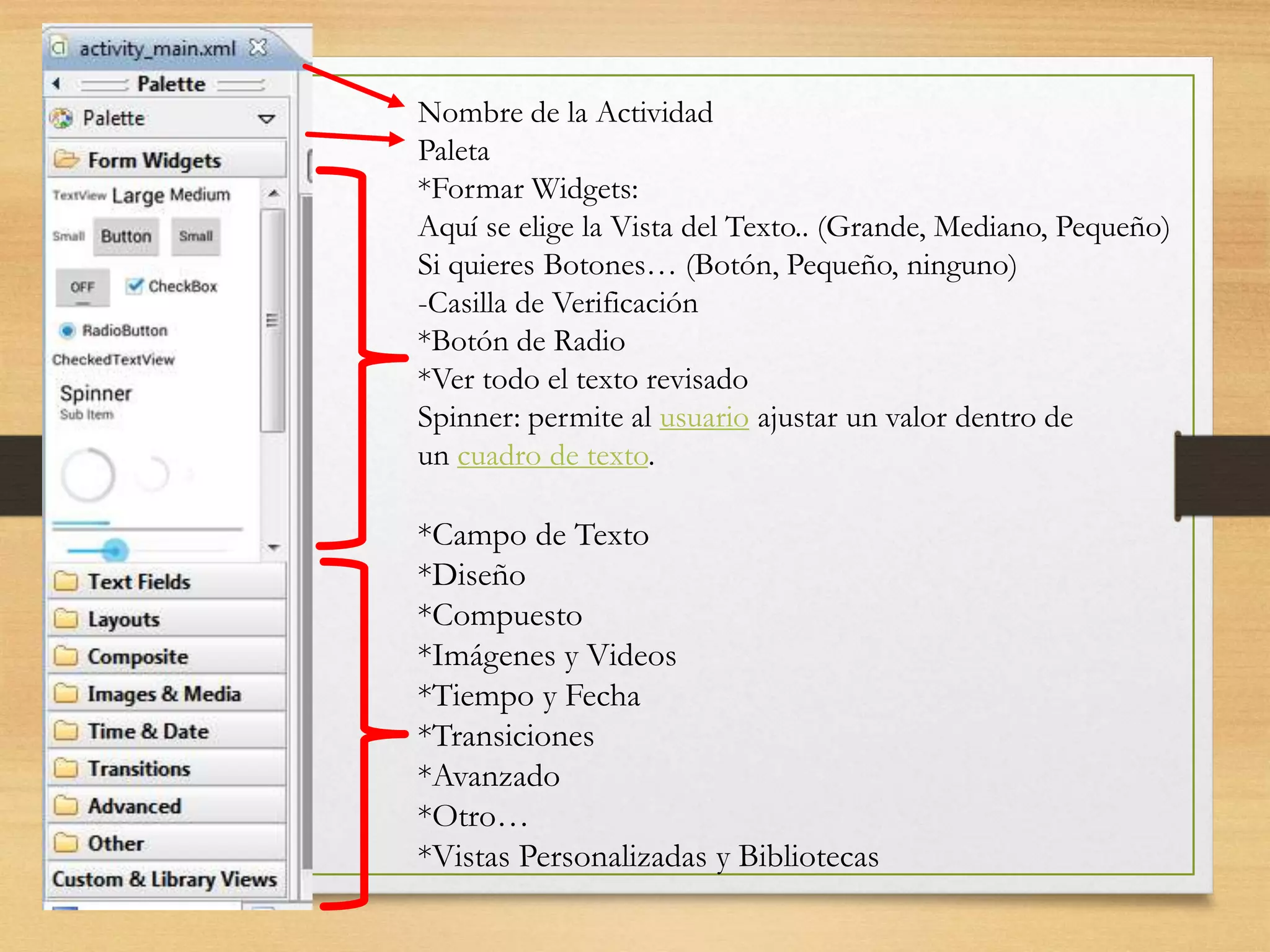Click the palette vertical scrollbar thumb
Image resolution: width=1270 pixels, height=952 pixels.
[272, 320]
